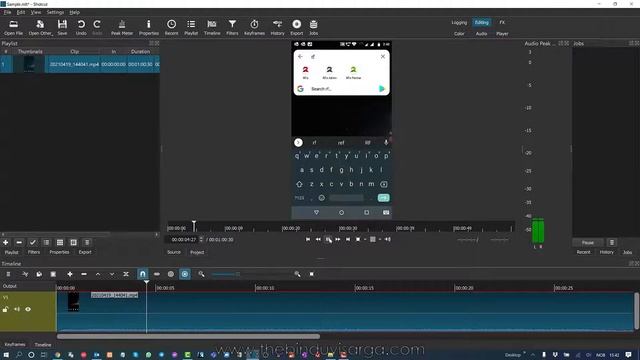Click the timeline Cut icon

point(25,274)
